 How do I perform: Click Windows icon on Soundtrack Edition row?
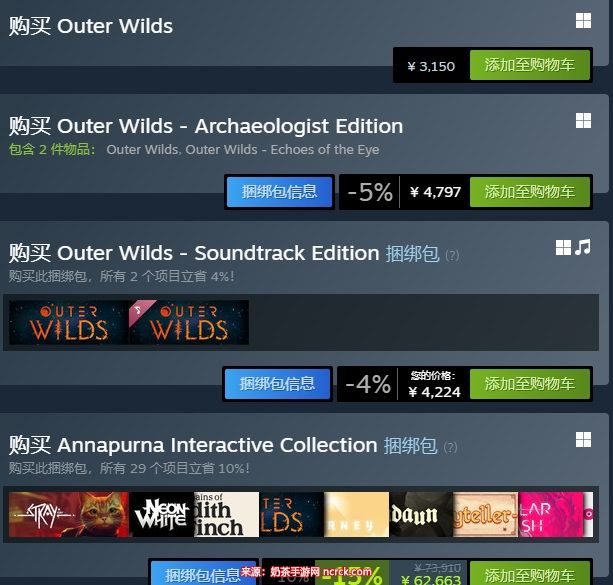563,248
